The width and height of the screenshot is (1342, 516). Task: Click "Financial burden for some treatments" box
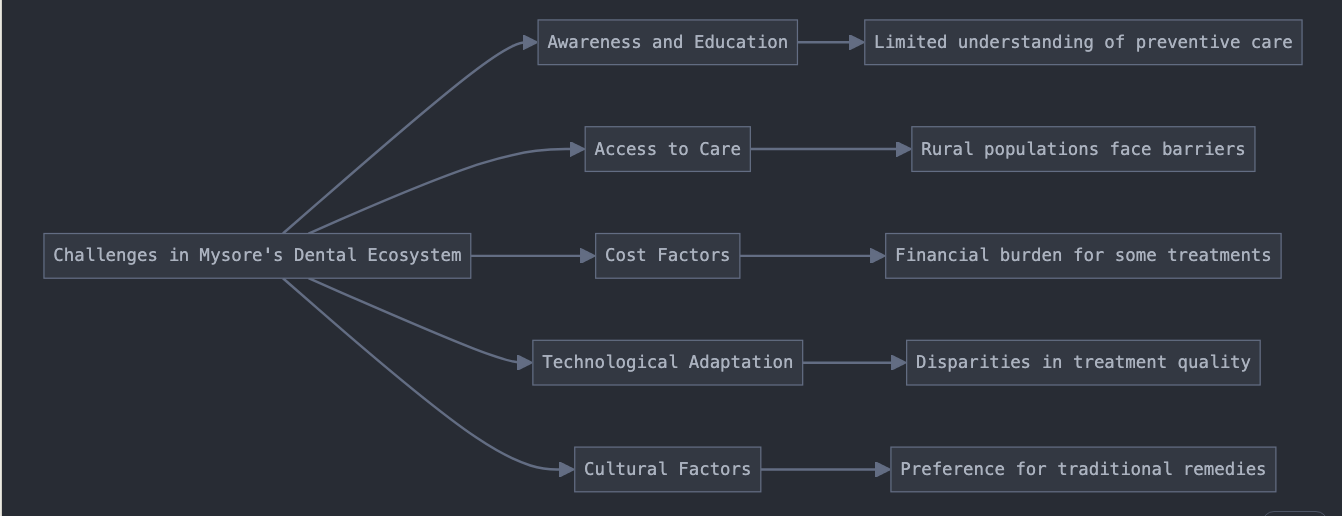pyautogui.click(x=1083, y=256)
